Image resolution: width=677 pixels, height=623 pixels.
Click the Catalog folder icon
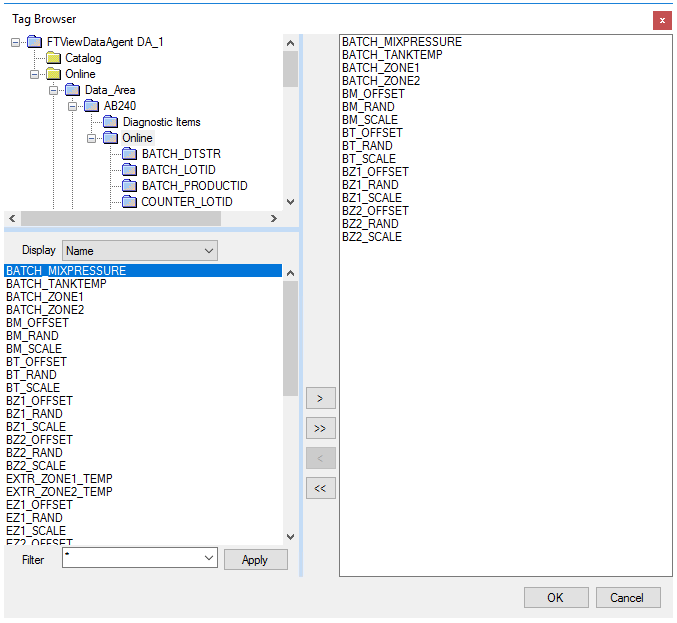pos(54,58)
